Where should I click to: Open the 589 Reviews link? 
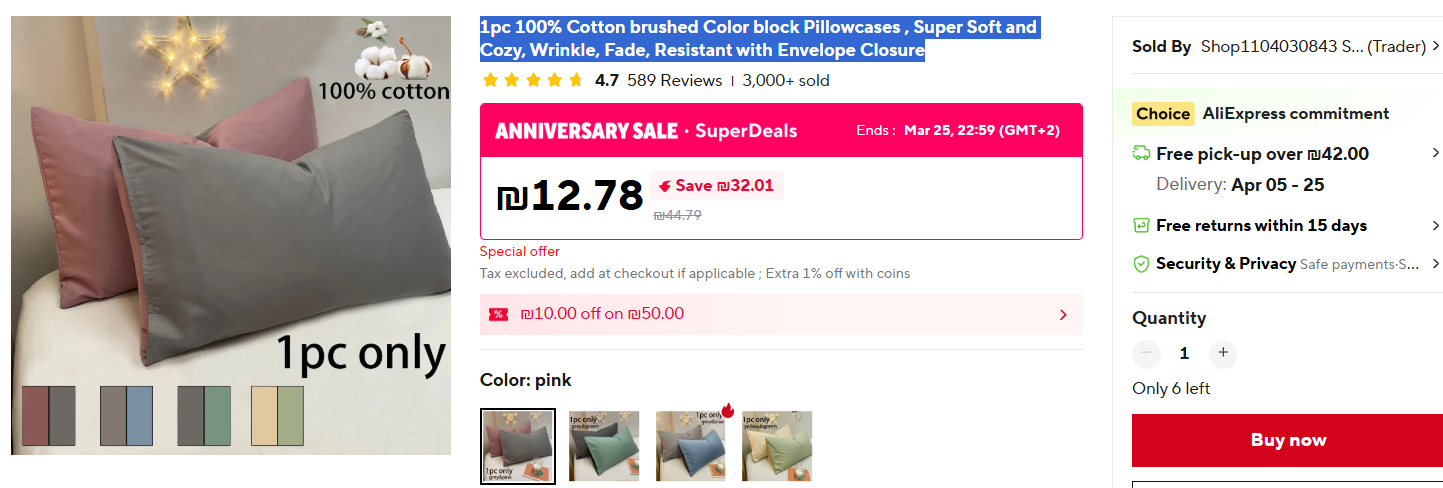674,81
